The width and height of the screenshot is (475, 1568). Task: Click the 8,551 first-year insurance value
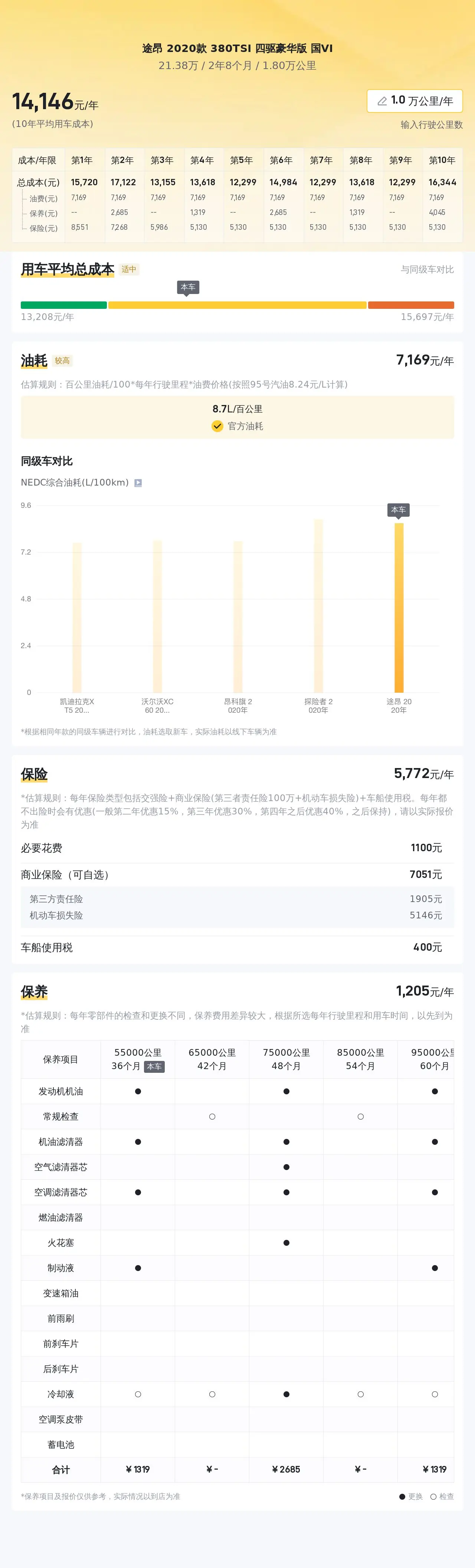click(80, 227)
